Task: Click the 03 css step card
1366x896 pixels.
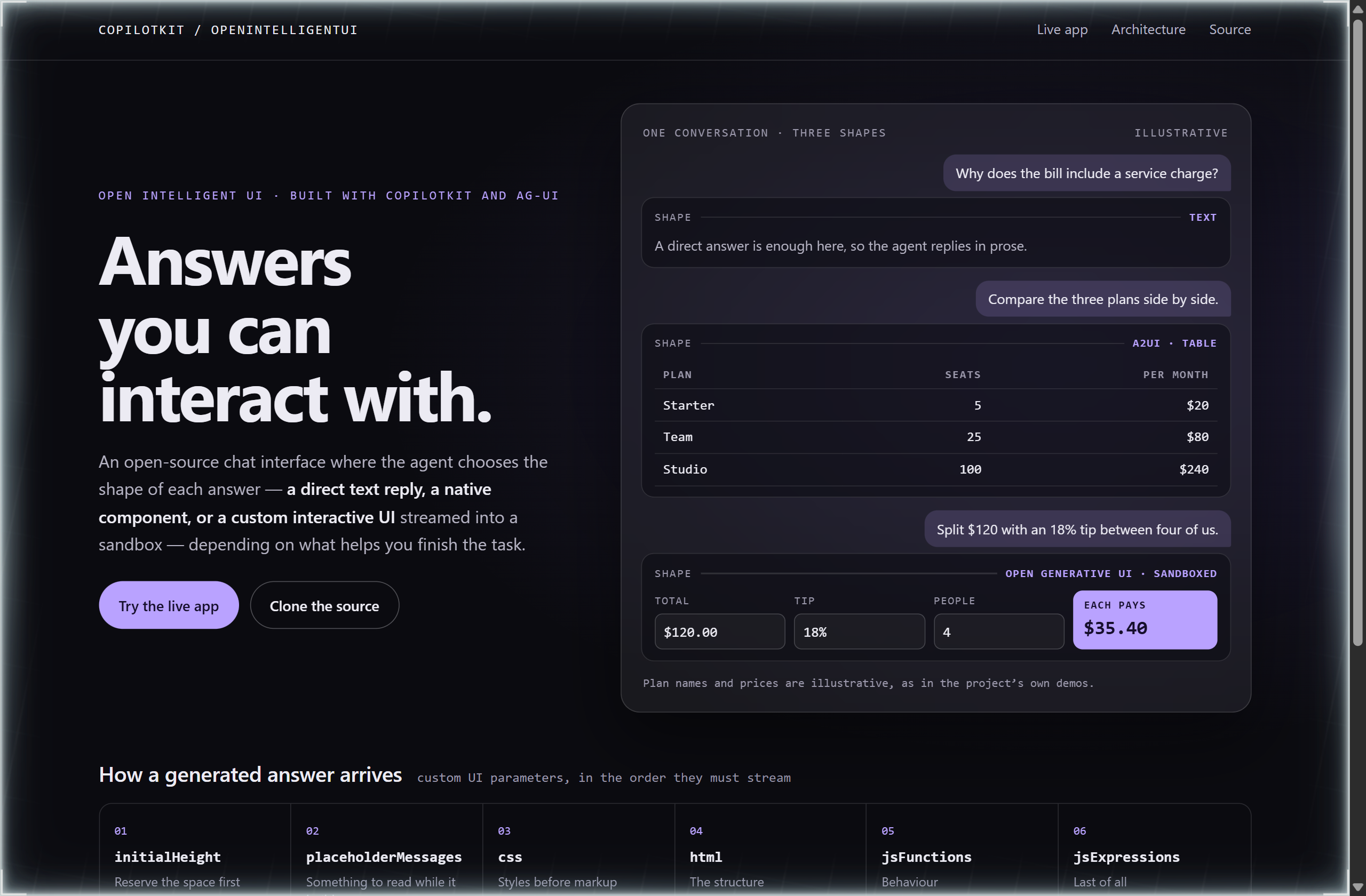Action: pyautogui.click(x=578, y=849)
